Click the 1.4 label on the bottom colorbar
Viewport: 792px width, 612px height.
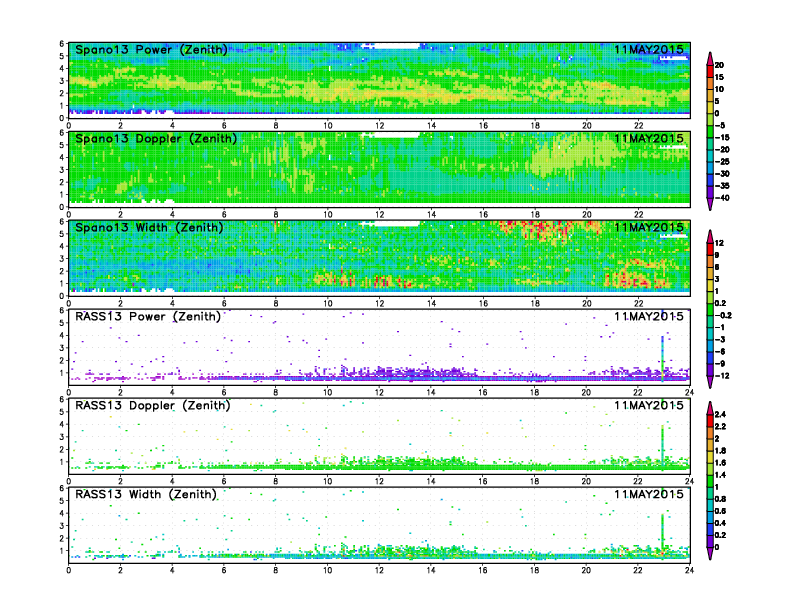tap(720, 475)
